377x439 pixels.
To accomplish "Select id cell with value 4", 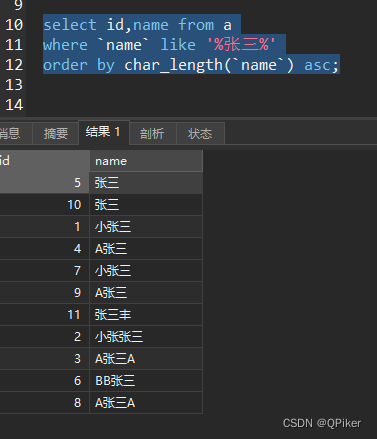I will pos(44,249).
